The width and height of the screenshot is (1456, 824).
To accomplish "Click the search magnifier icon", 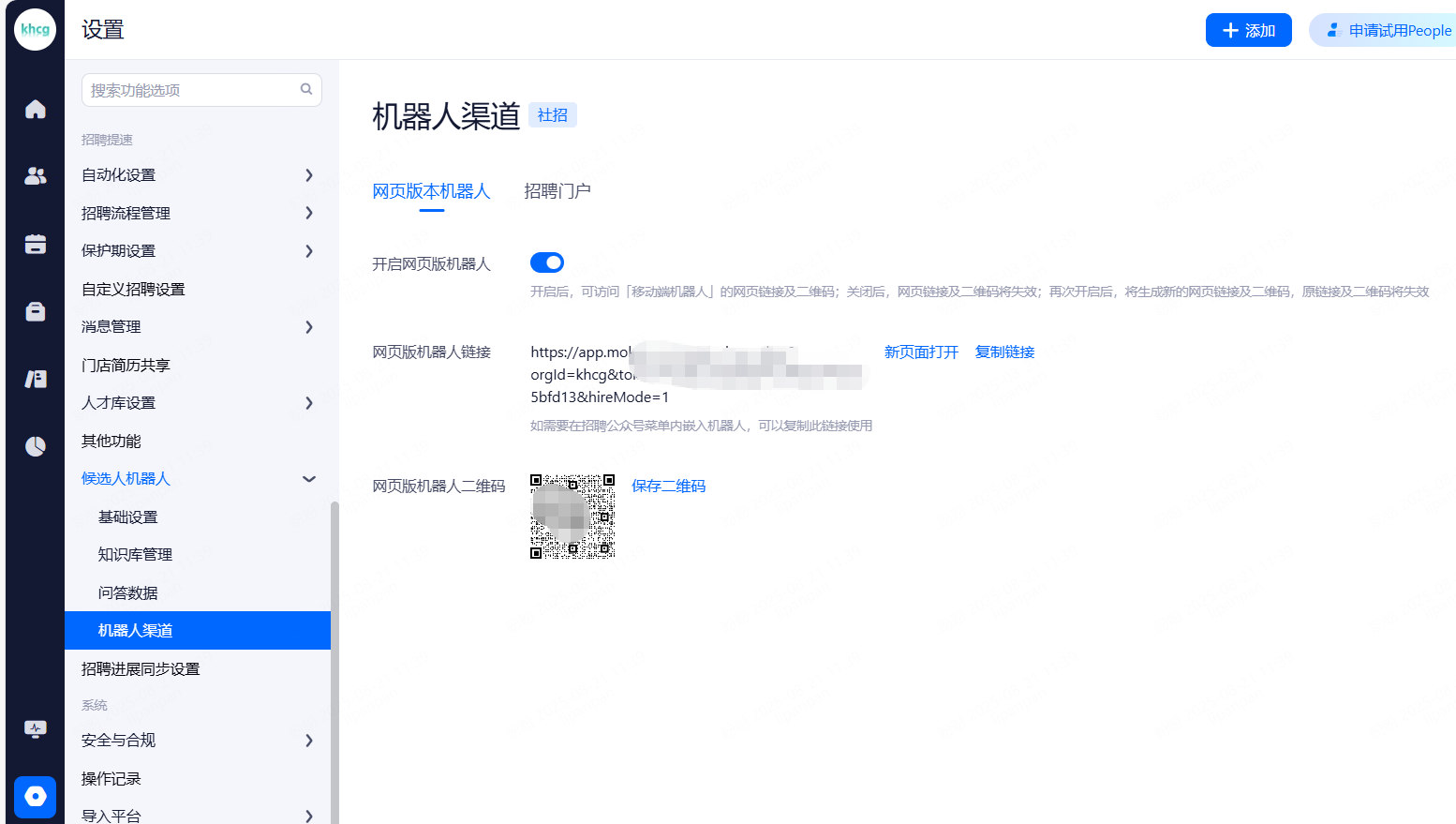I will 305,89.
